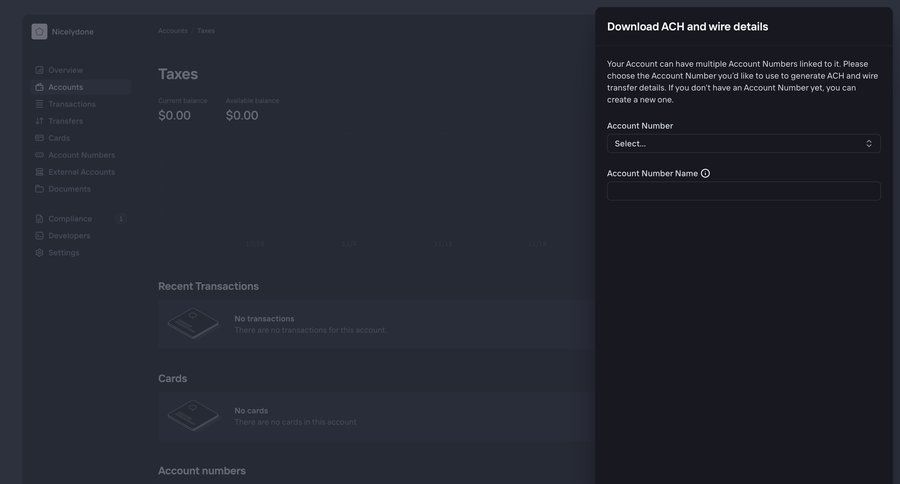Click the No transactions illustration

pos(193,323)
